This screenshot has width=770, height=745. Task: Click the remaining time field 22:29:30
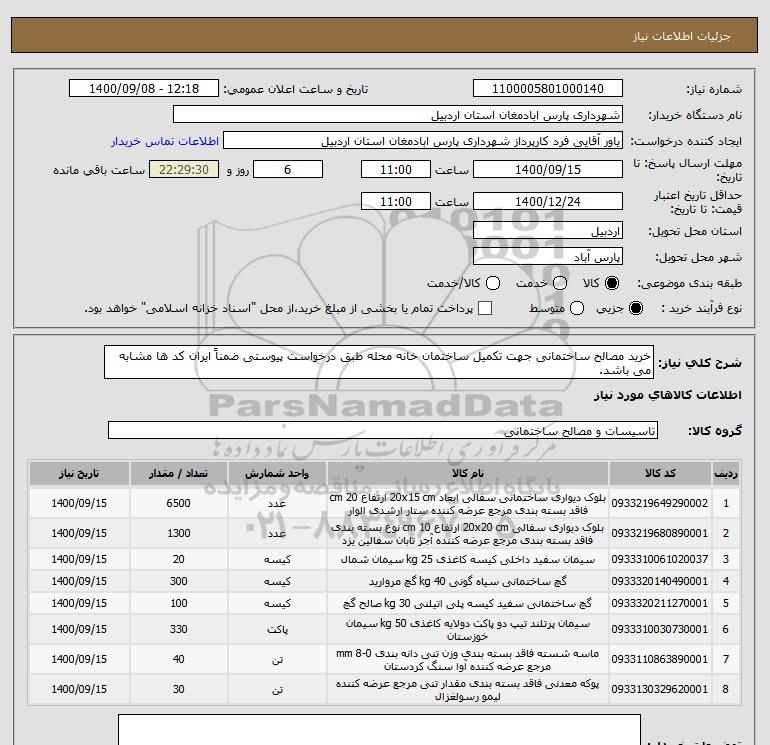[x=184, y=169]
